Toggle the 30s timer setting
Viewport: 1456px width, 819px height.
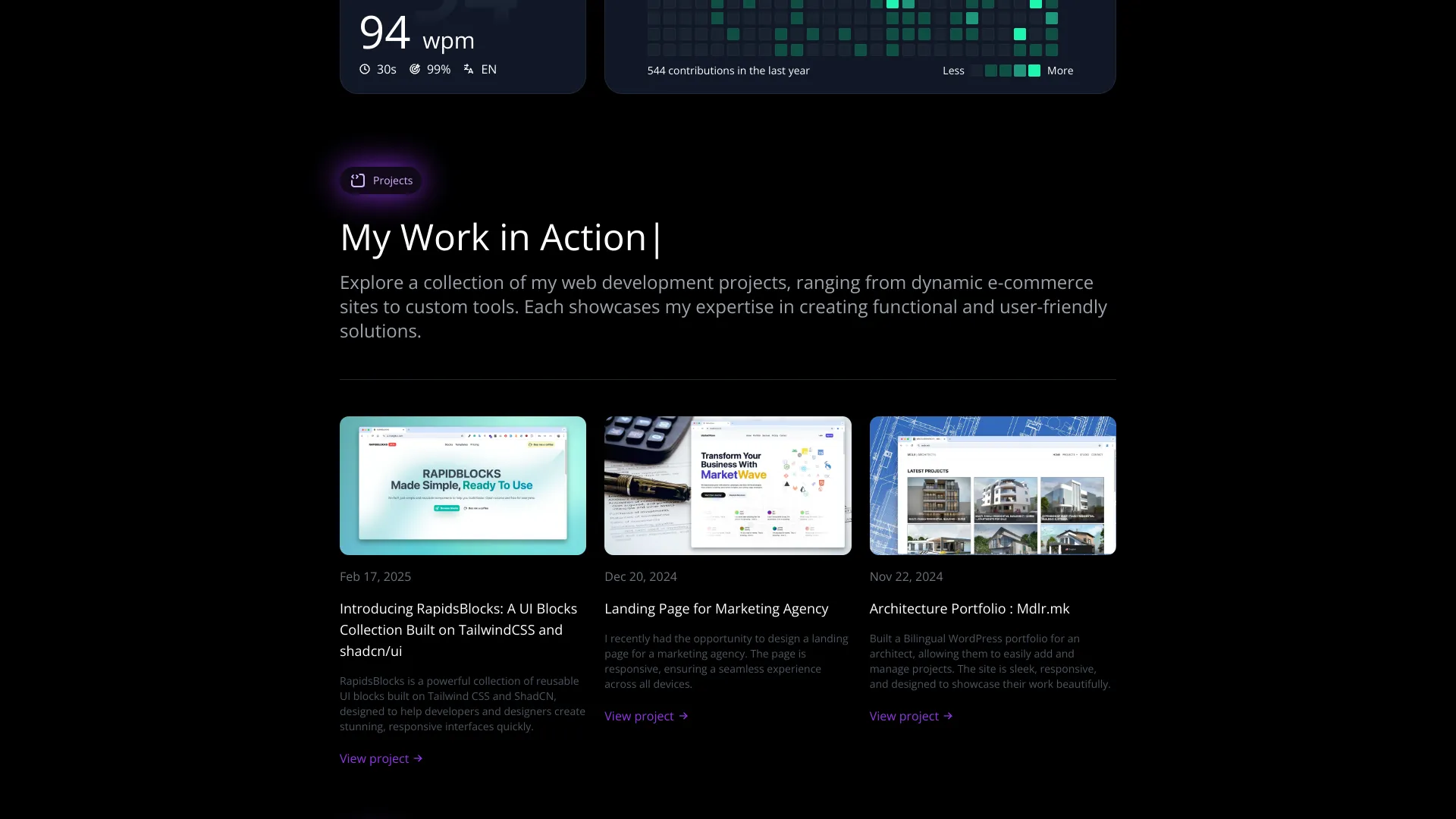coord(378,69)
